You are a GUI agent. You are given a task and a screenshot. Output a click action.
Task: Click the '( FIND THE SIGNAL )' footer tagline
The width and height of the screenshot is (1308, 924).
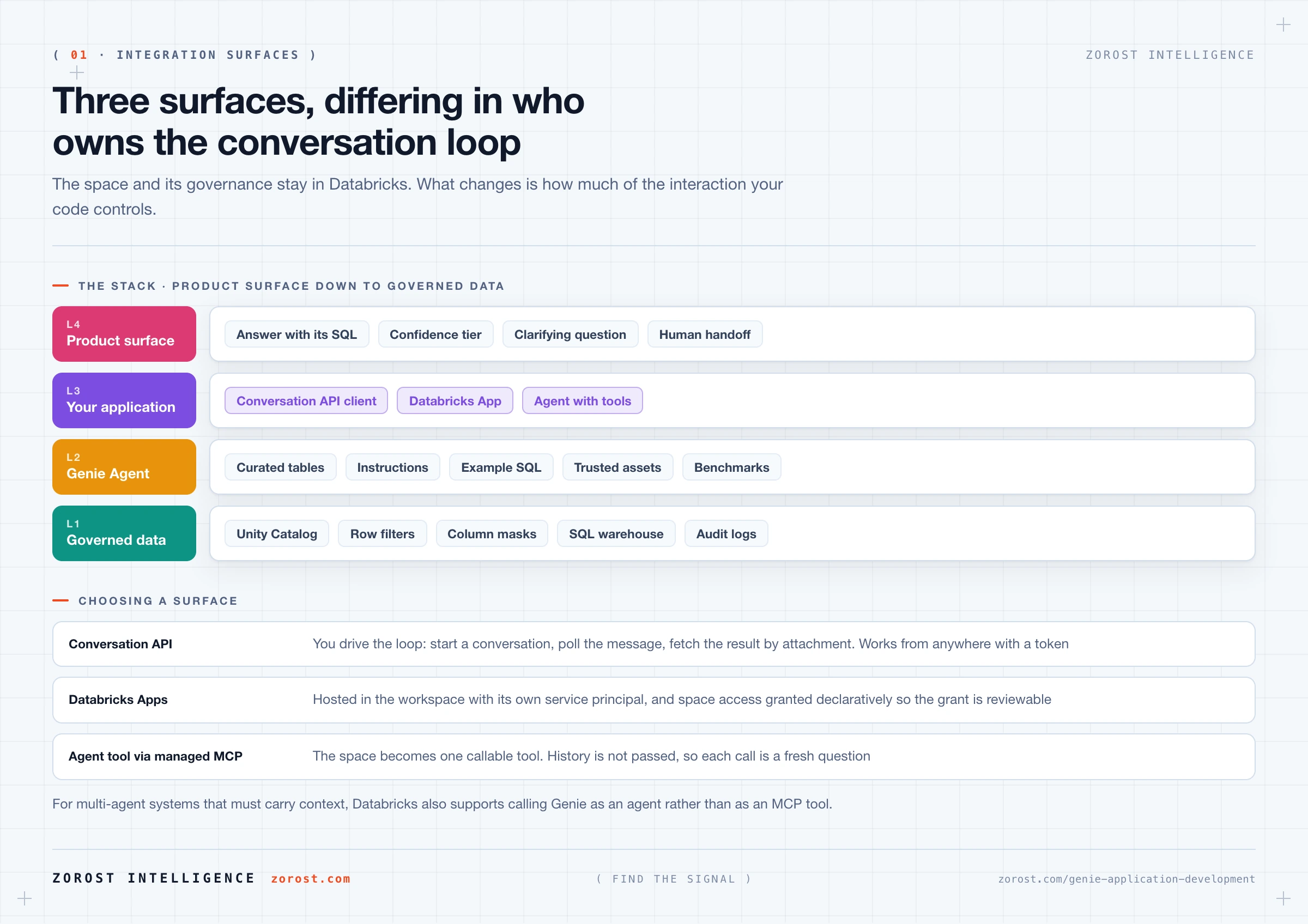tap(674, 879)
